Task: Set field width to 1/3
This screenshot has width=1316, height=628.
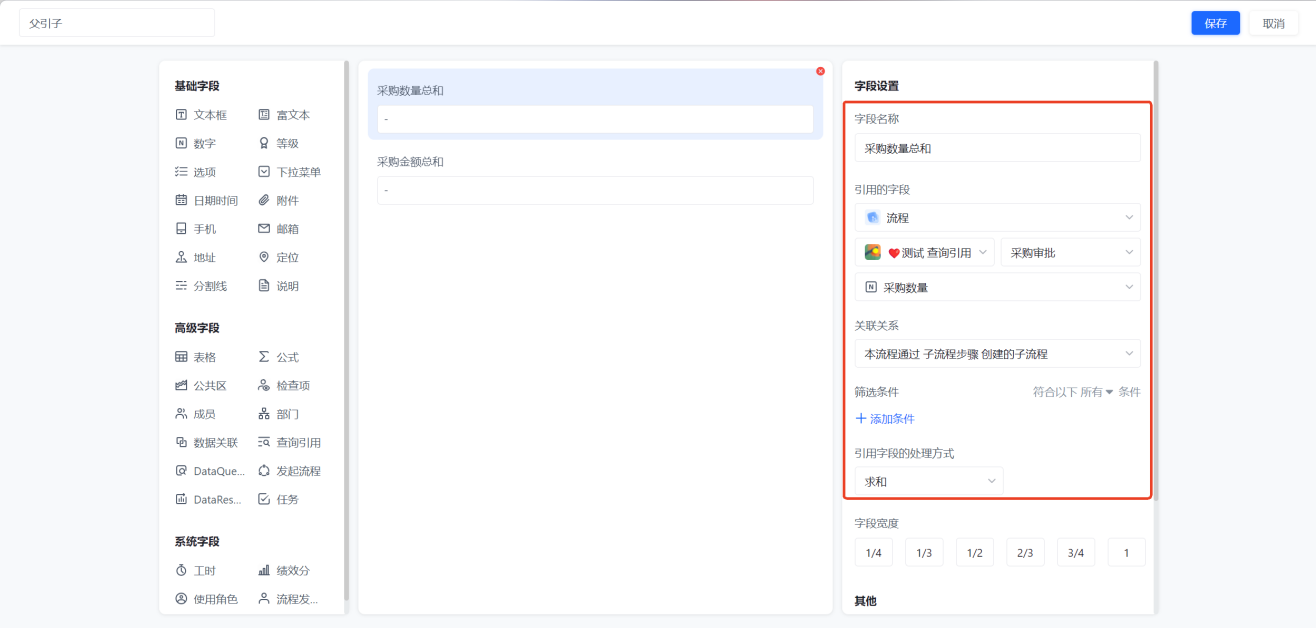Action: tap(924, 552)
